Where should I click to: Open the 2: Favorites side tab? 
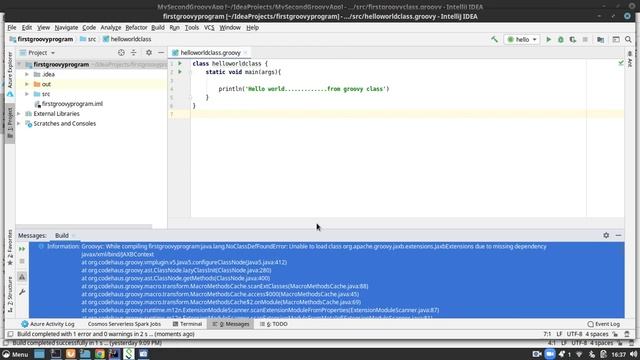[x=10, y=248]
